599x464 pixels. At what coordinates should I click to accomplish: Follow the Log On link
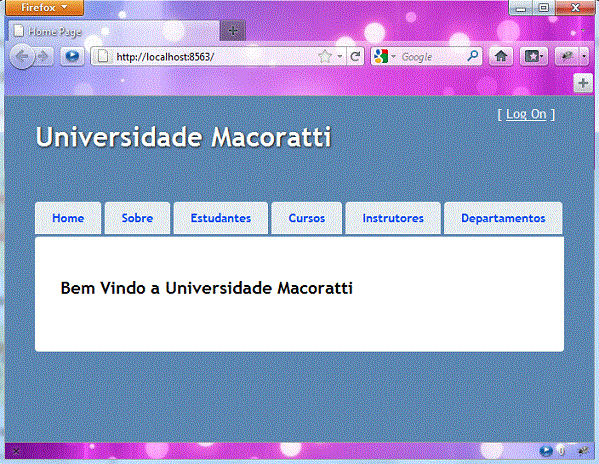point(526,114)
